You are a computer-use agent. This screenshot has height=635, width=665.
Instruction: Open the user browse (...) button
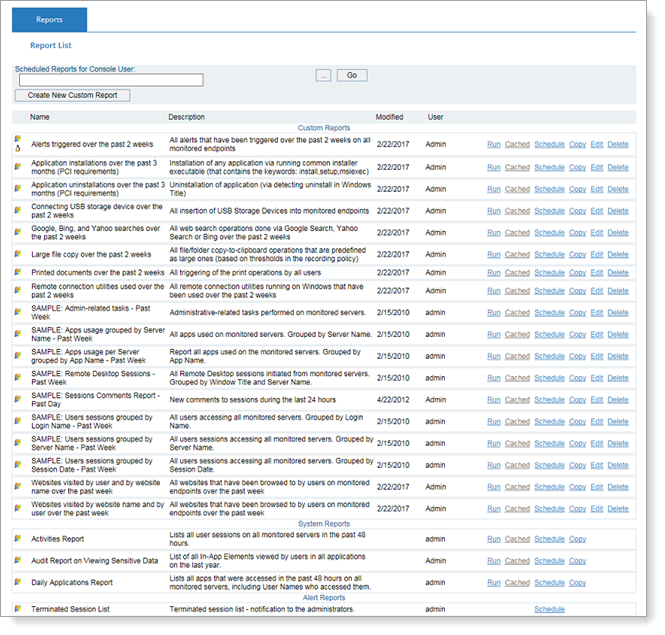tap(323, 75)
